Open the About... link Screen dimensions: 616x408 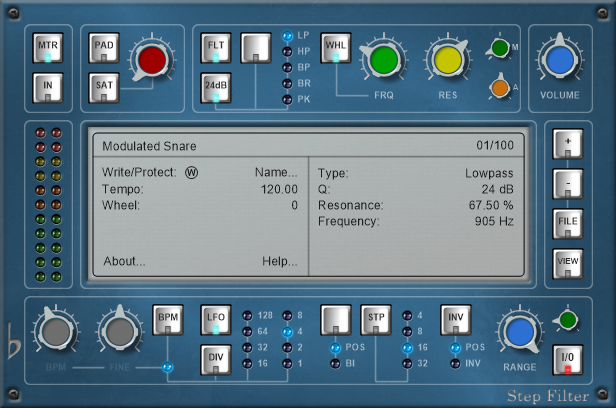[124, 262]
